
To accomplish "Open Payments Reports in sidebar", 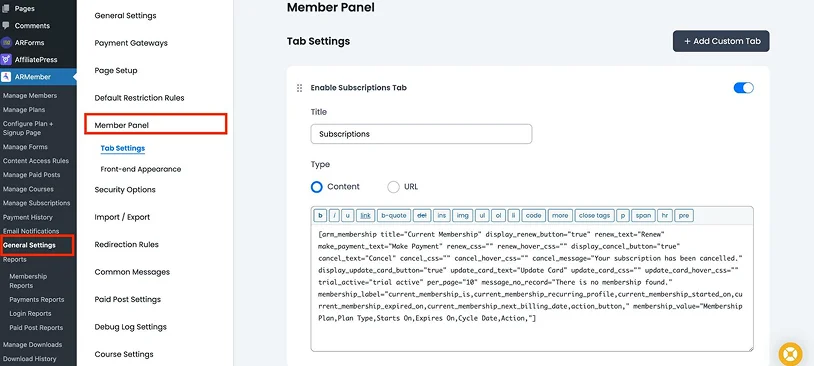I will [x=37, y=300].
